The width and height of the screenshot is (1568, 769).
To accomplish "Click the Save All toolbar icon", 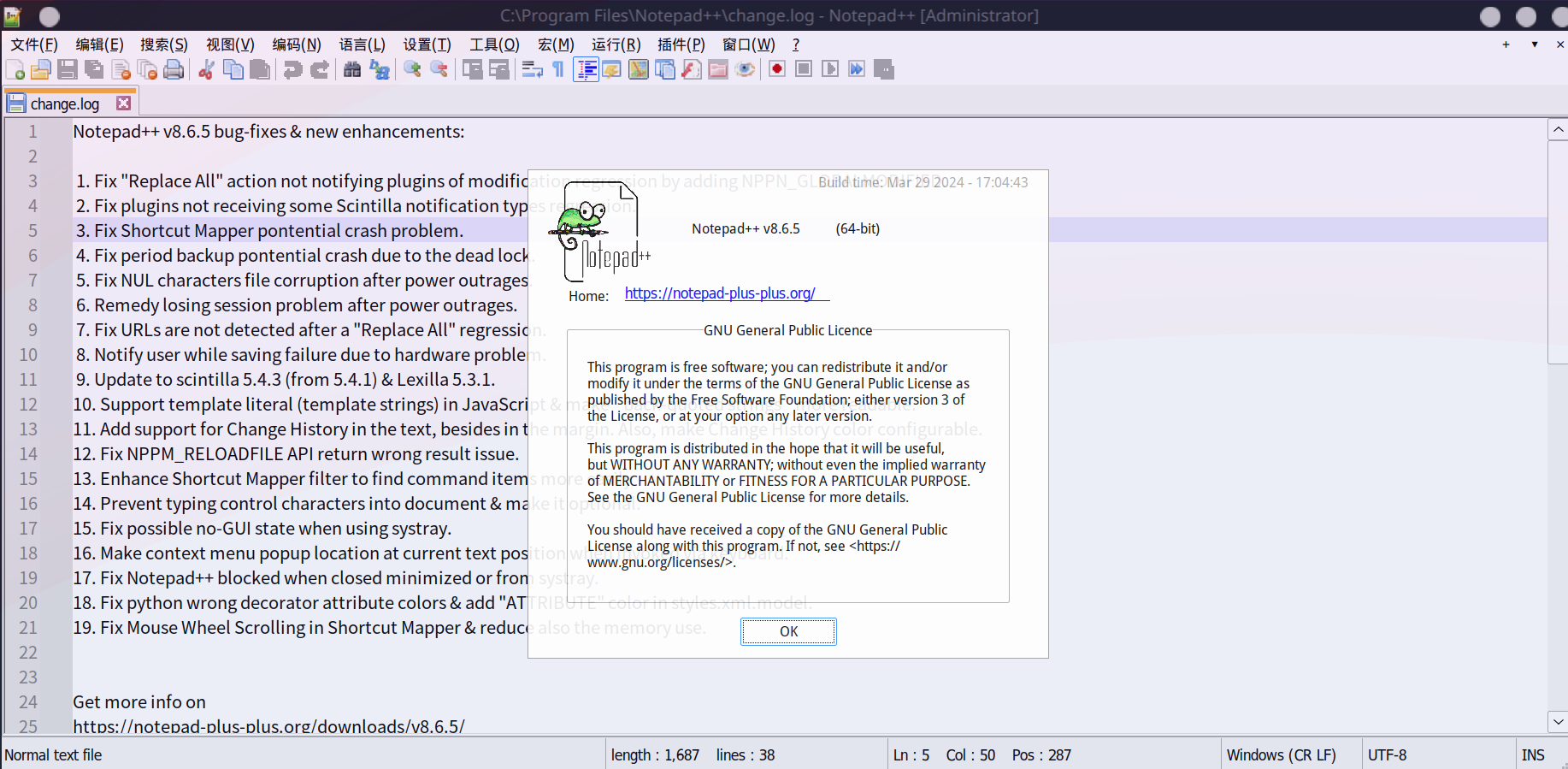I will coord(94,69).
